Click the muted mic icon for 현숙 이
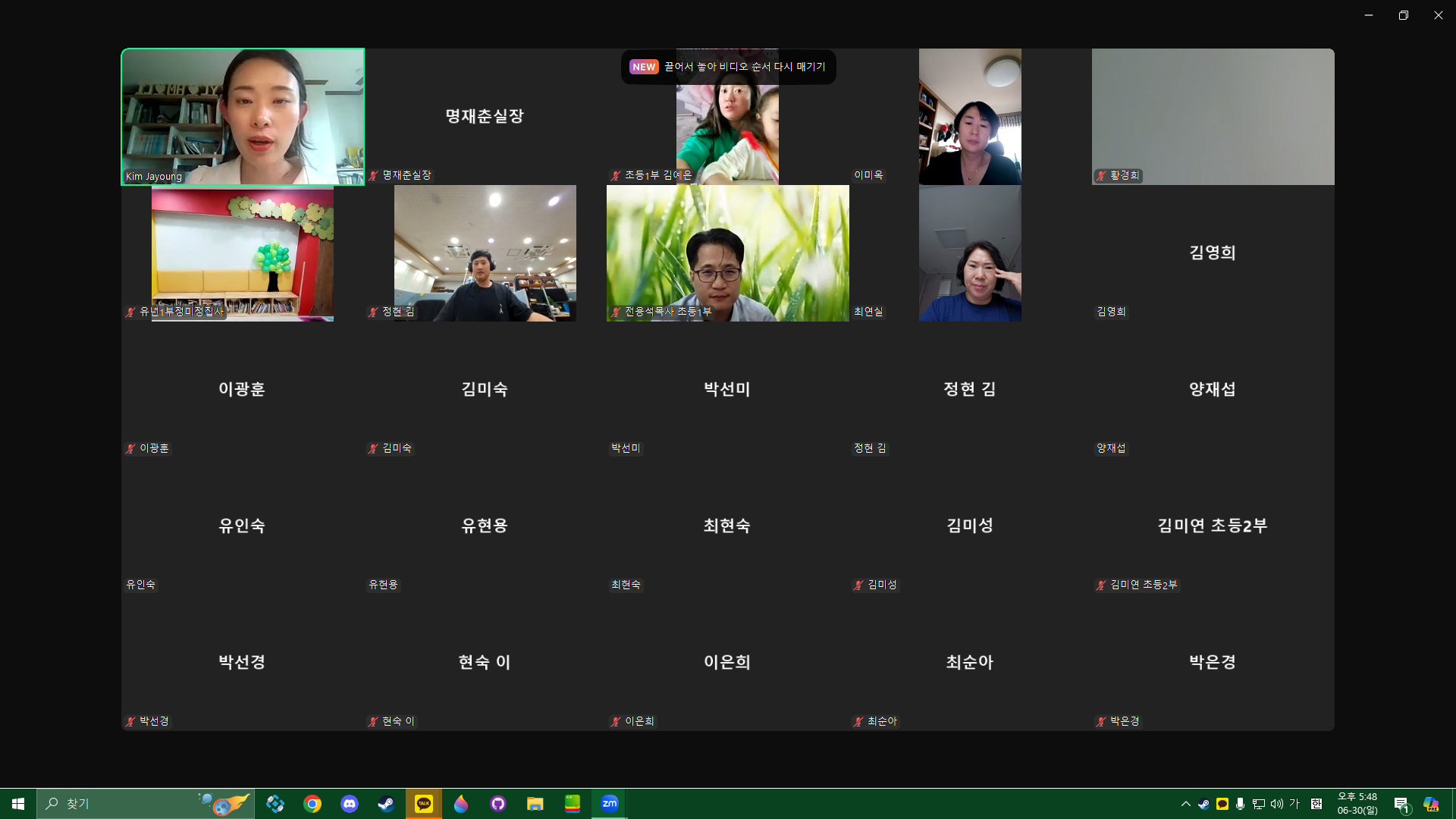The width and height of the screenshot is (1456, 819). [x=373, y=721]
